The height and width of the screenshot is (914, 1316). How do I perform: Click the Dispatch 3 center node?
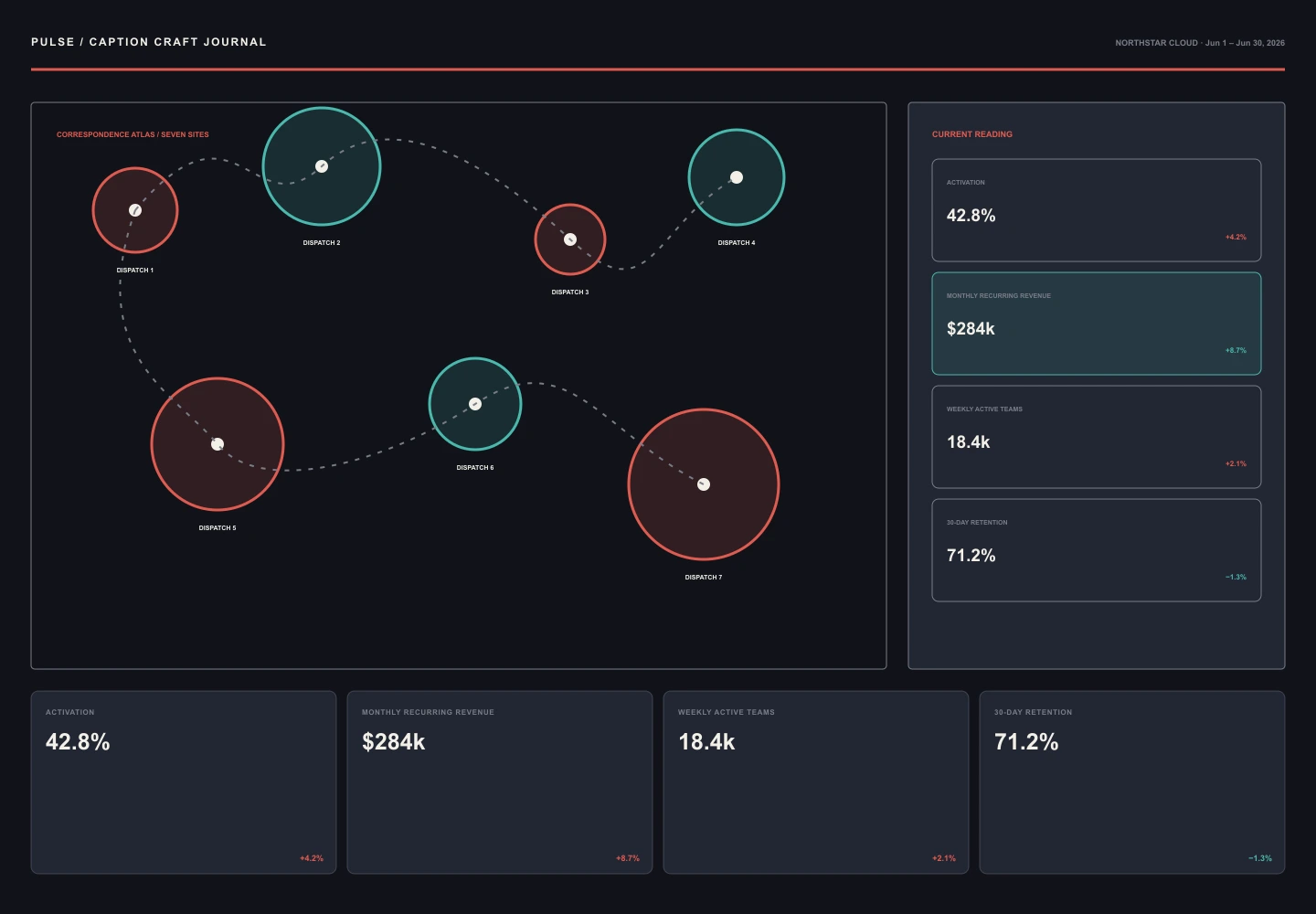(x=570, y=239)
